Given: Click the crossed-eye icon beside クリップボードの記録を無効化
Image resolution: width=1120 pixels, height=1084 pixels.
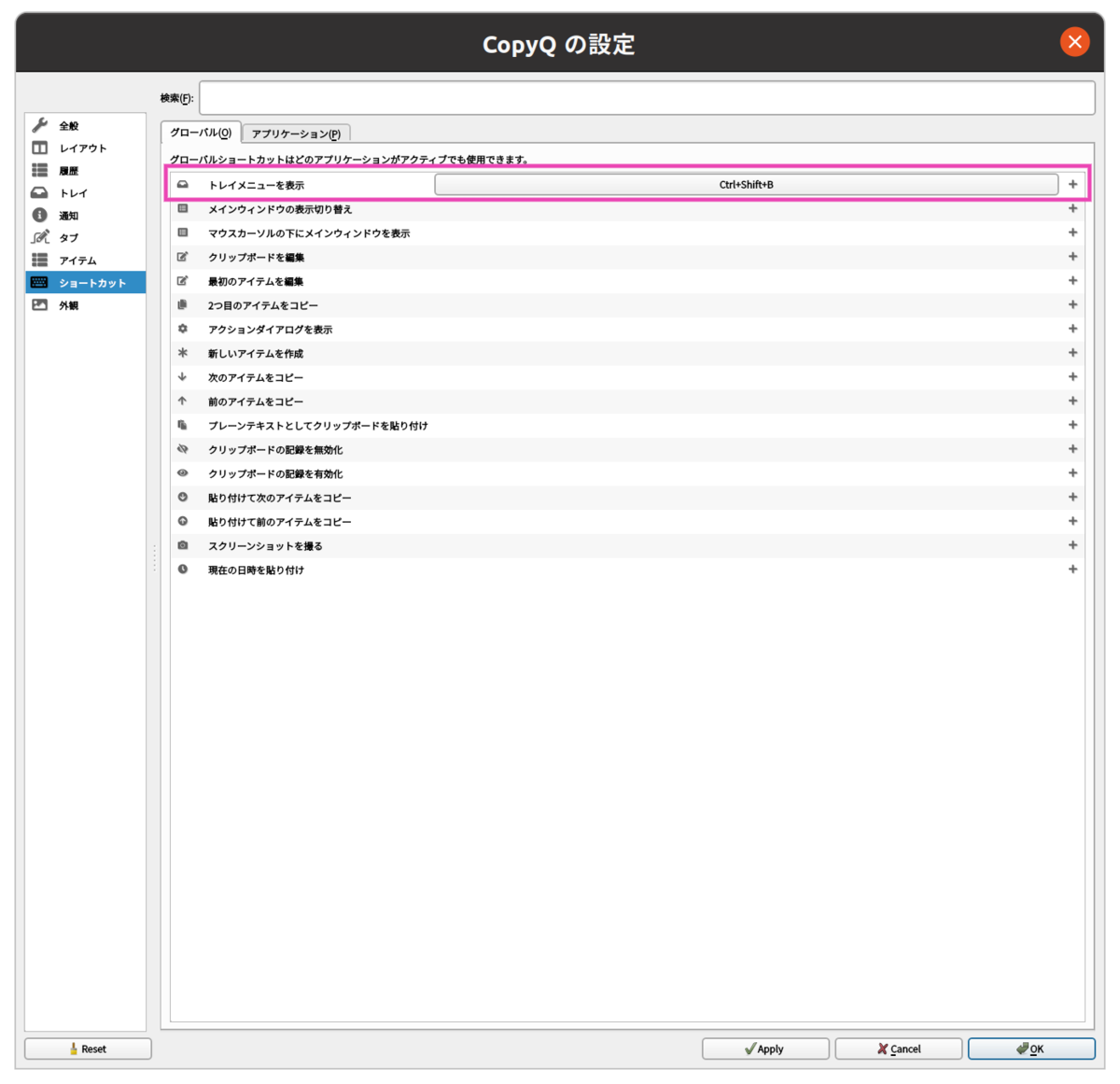Looking at the screenshot, I should 183,449.
